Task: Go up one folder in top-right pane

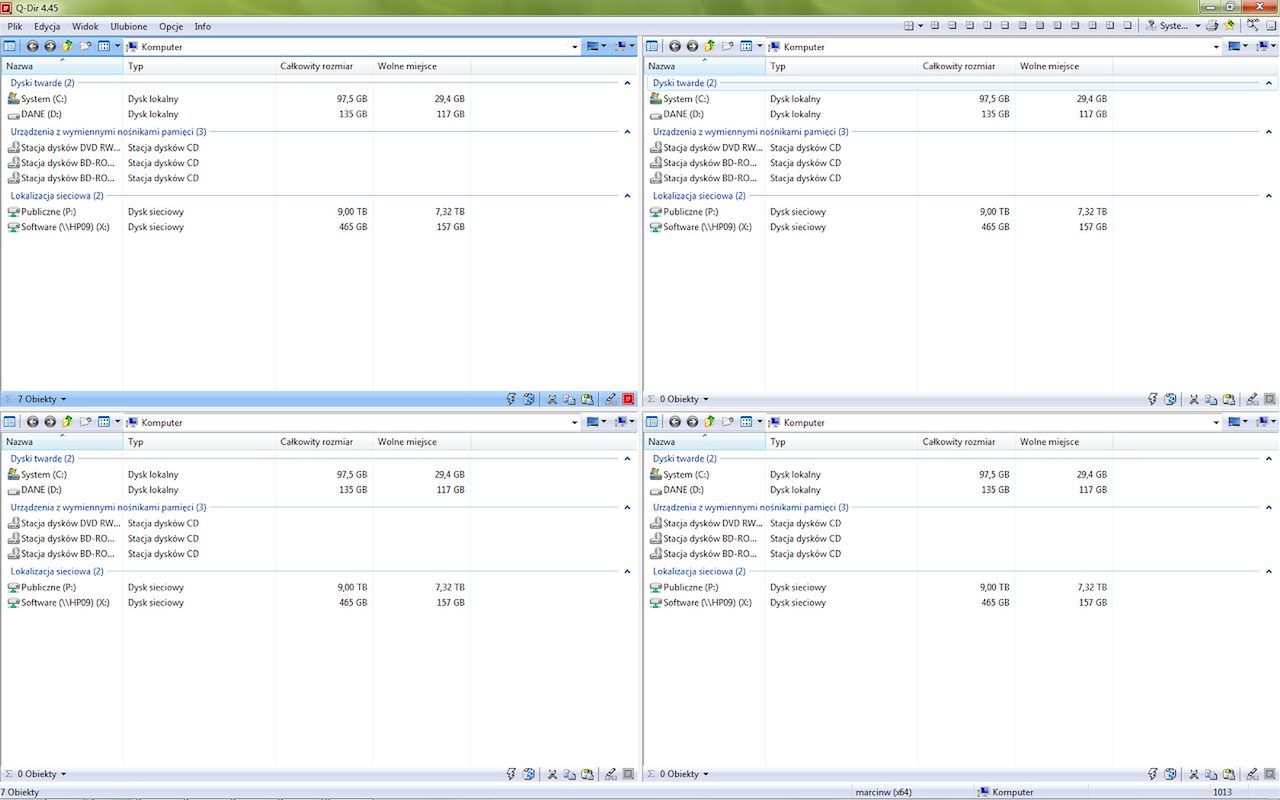Action: click(709, 46)
